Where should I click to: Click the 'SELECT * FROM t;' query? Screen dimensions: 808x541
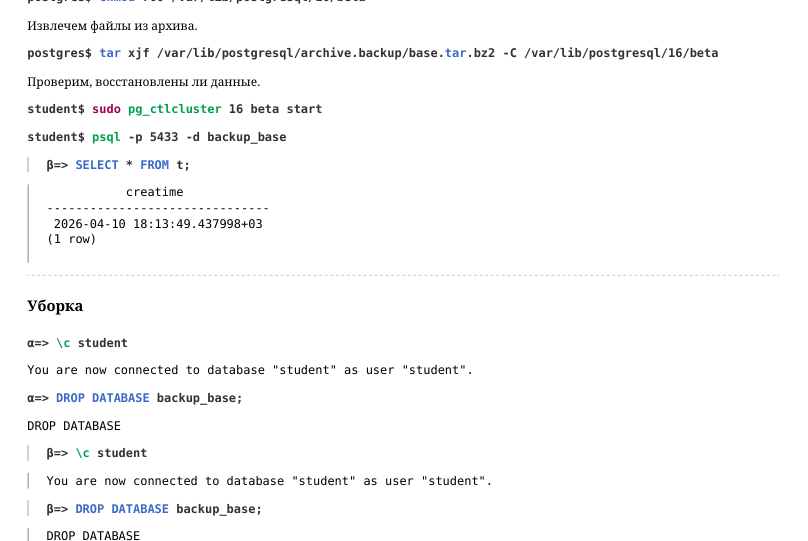(x=118, y=165)
